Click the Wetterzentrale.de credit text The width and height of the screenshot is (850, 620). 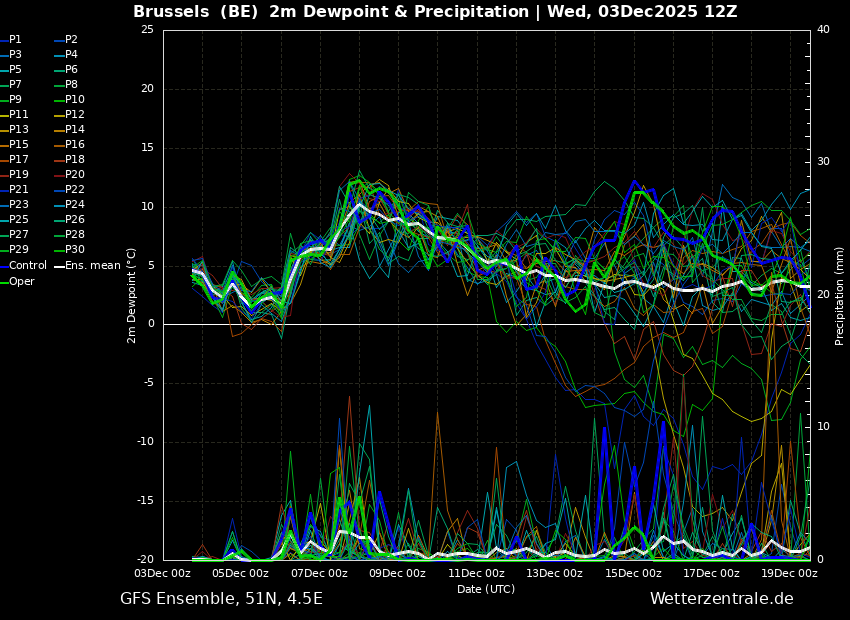pos(721,599)
